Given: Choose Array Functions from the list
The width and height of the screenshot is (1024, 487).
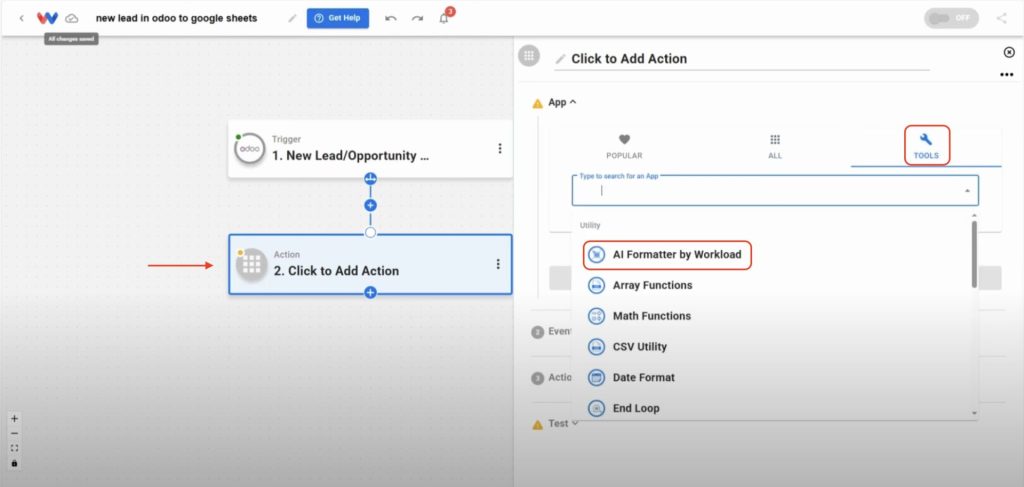Looking at the screenshot, I should coord(772,285).
